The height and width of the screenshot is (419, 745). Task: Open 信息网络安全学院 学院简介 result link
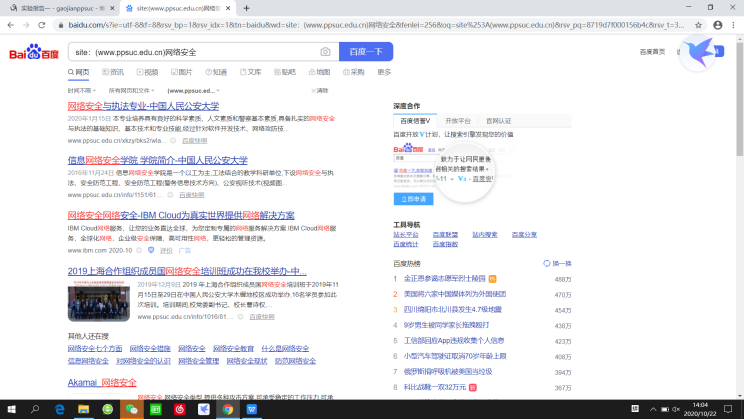click(157, 160)
